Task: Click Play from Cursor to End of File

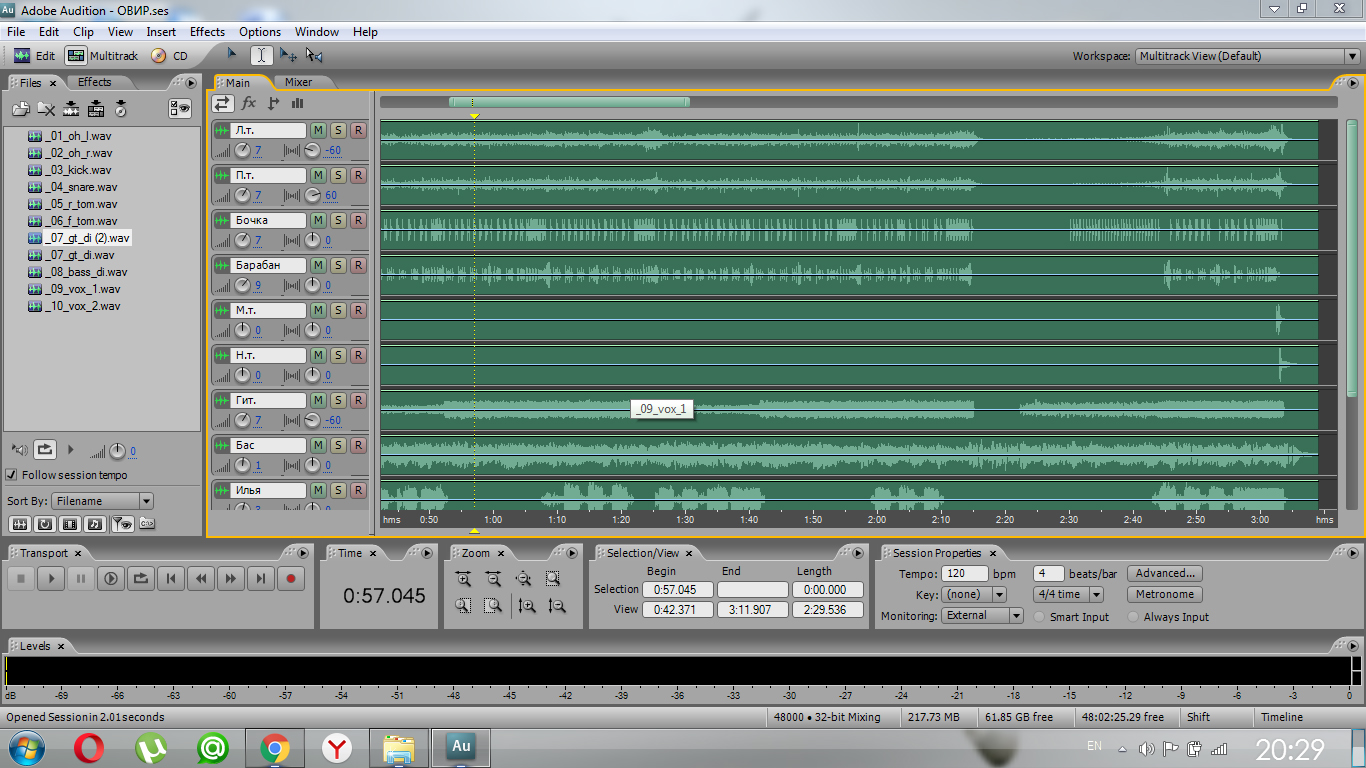Action: (x=111, y=578)
